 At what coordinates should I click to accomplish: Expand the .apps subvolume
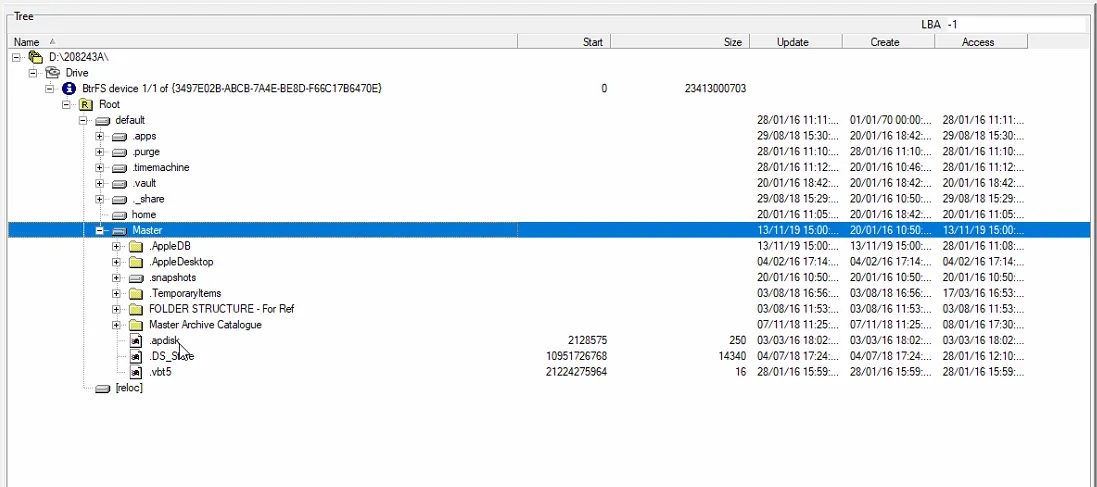click(100, 136)
